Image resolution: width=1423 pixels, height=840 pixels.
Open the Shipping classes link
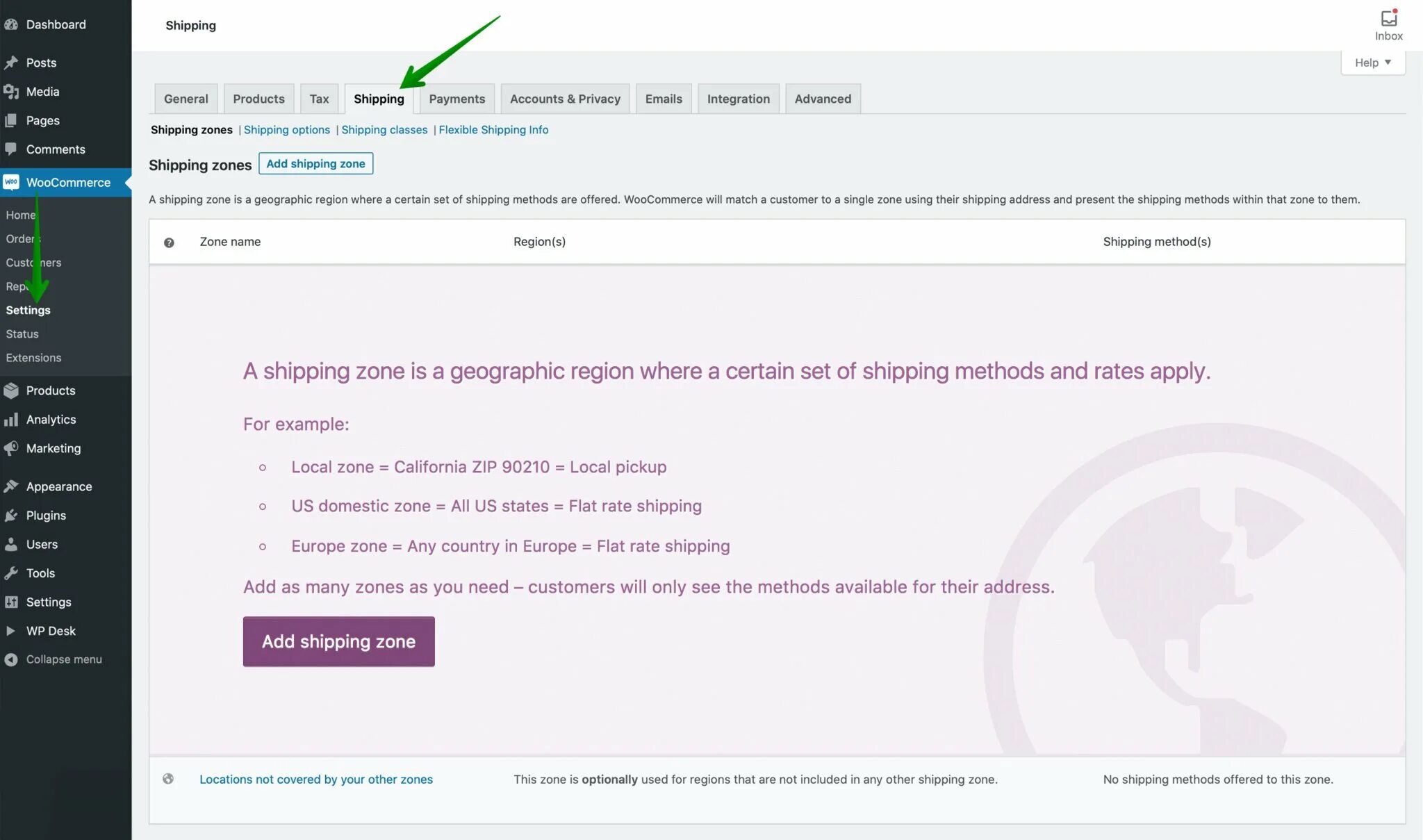click(x=384, y=130)
